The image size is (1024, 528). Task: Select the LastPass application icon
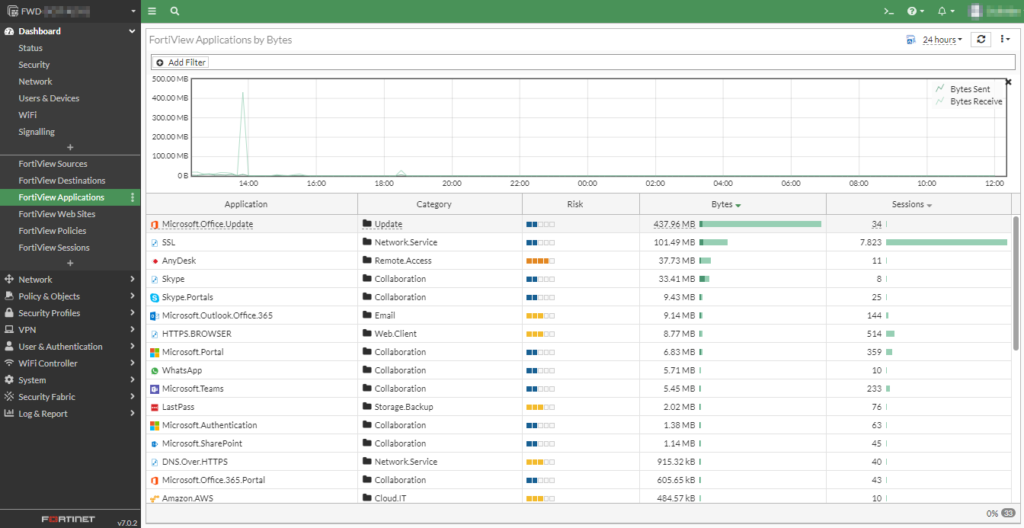[x=155, y=407]
